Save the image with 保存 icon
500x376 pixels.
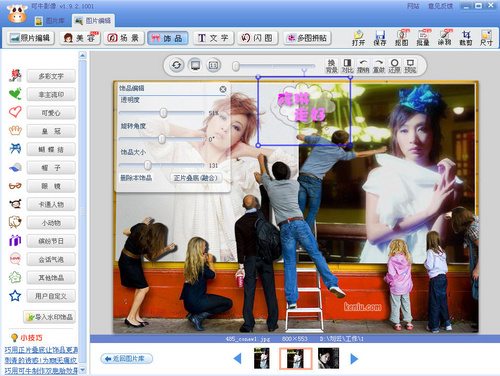point(380,38)
